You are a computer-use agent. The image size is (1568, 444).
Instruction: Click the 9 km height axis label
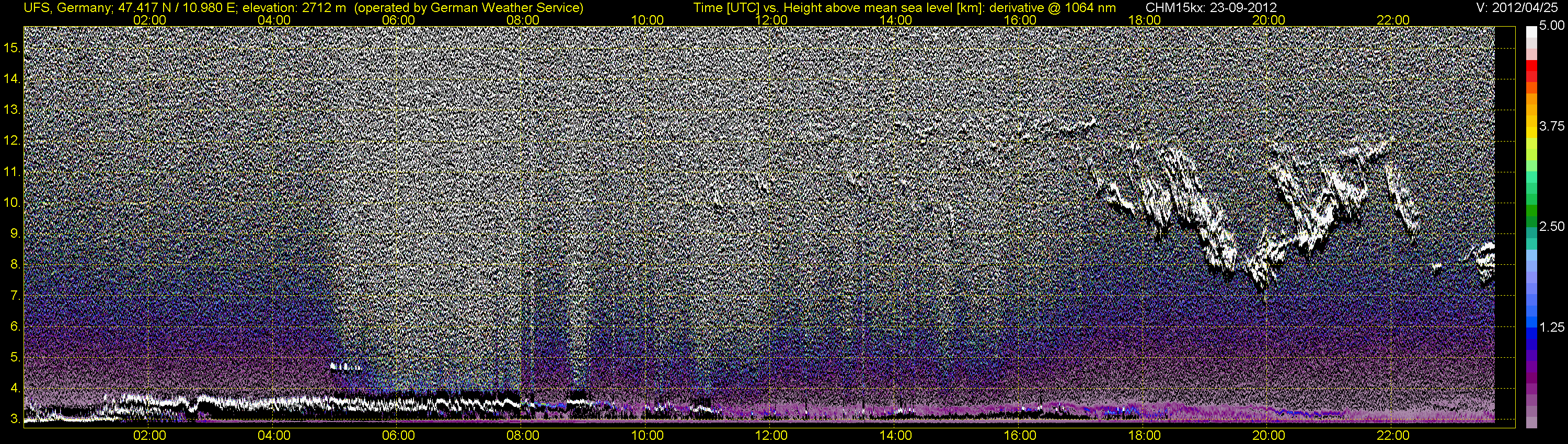tap(15, 233)
